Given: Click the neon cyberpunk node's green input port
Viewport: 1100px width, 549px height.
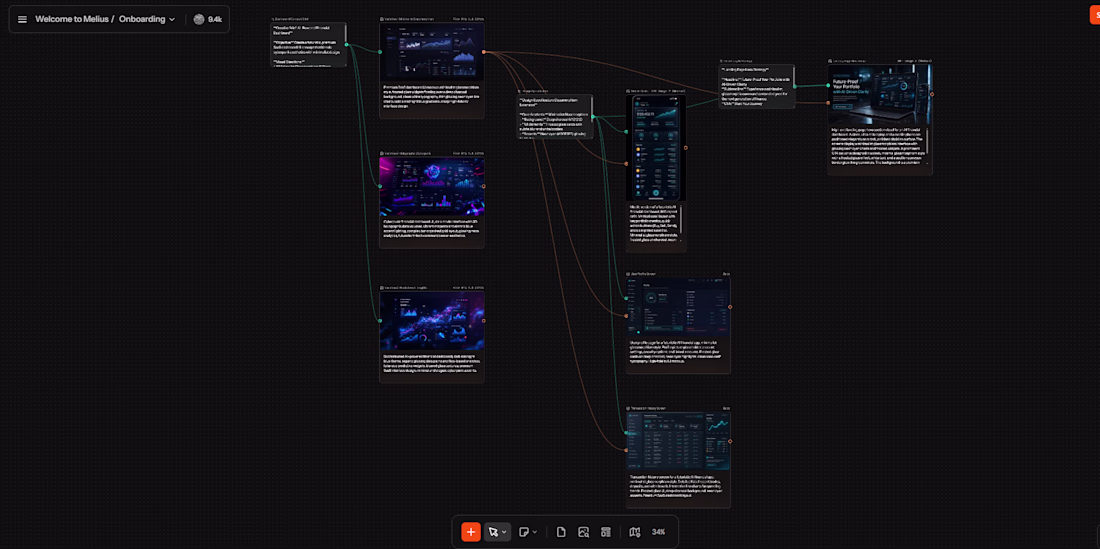Looking at the screenshot, I should 380,187.
